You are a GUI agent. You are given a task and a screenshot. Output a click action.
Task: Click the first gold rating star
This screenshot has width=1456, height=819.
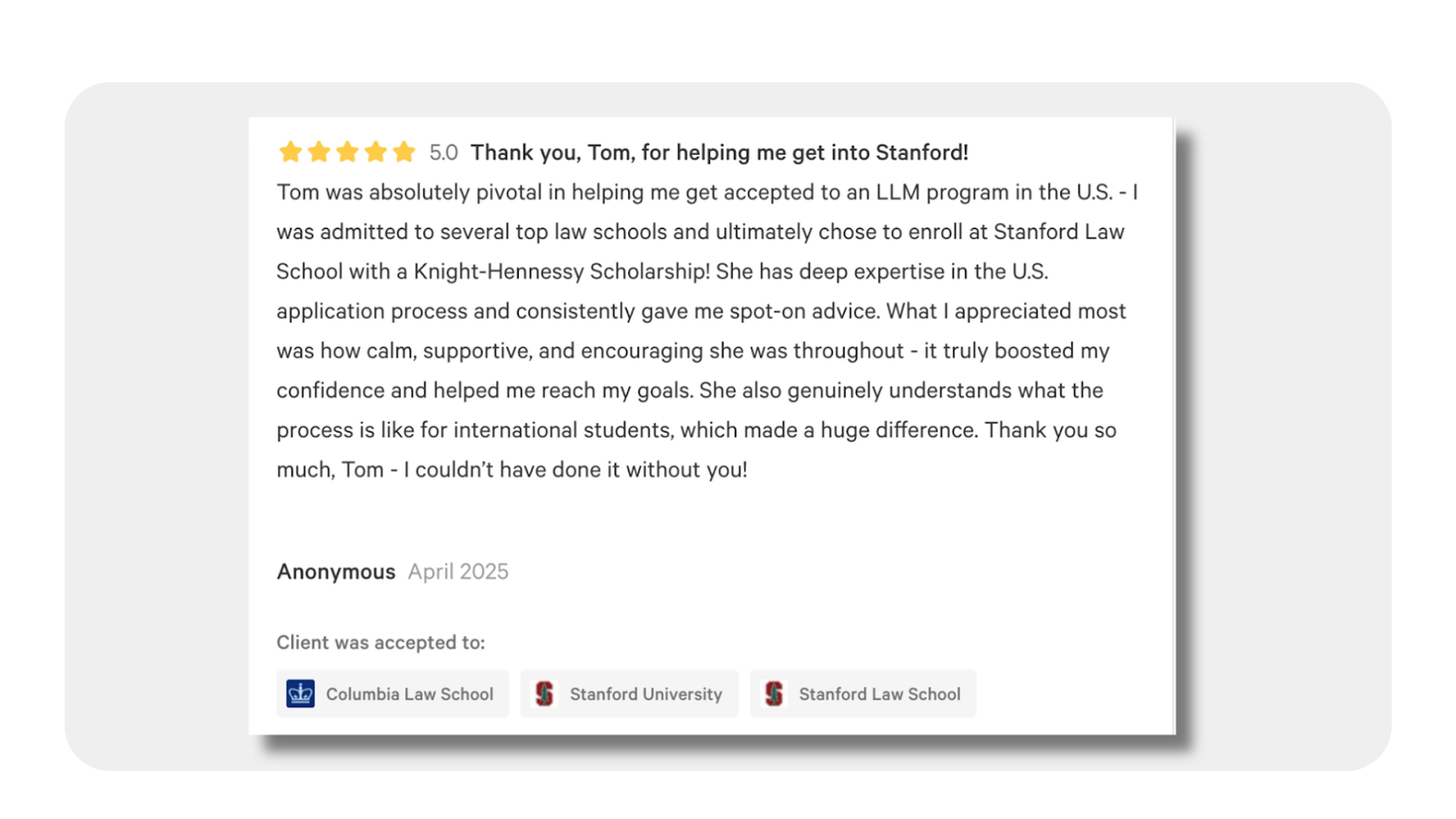[290, 152]
